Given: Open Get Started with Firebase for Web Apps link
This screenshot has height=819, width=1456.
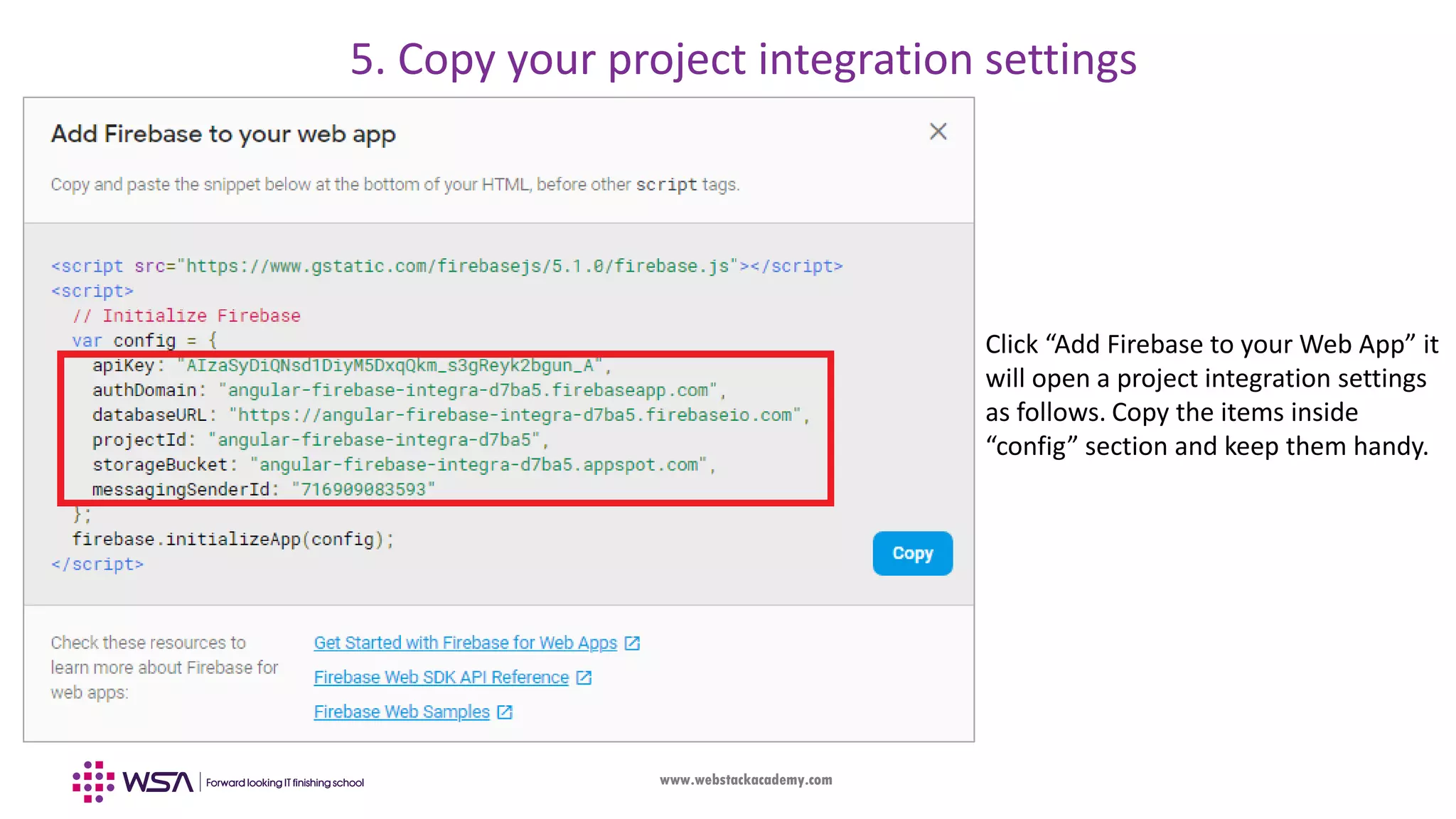Looking at the screenshot, I should pos(465,643).
